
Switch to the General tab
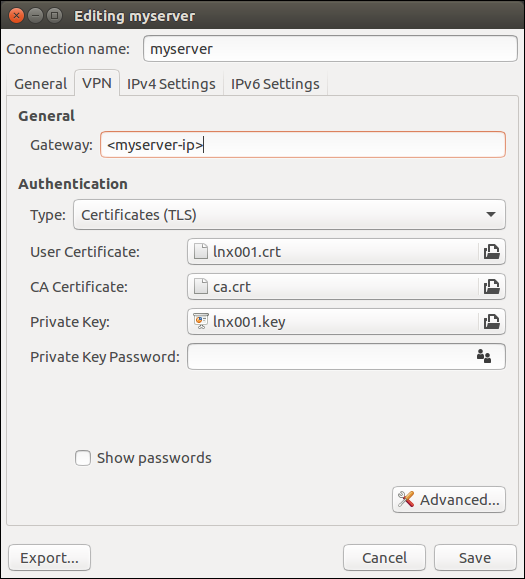click(x=41, y=84)
